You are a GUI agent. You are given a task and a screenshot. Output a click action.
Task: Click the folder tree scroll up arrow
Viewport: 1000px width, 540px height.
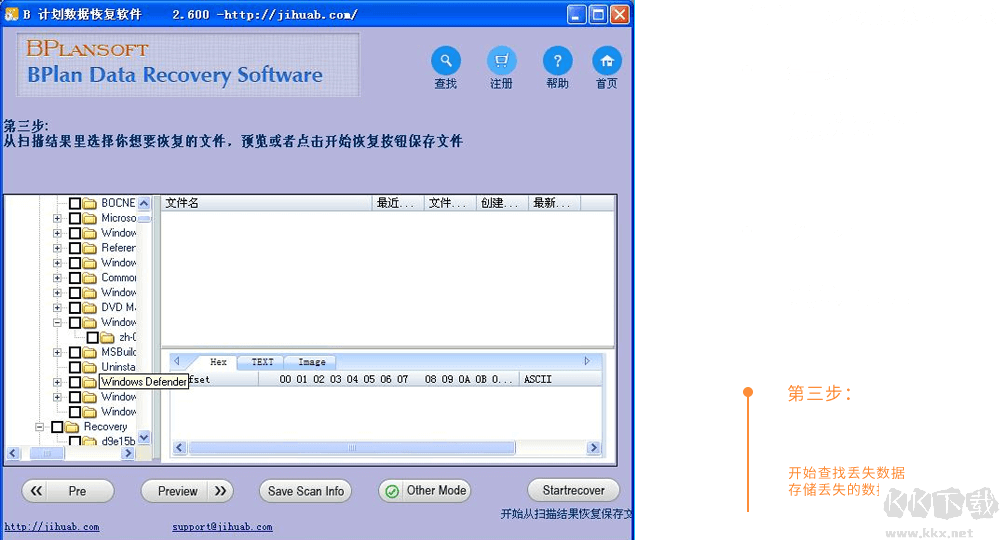144,203
